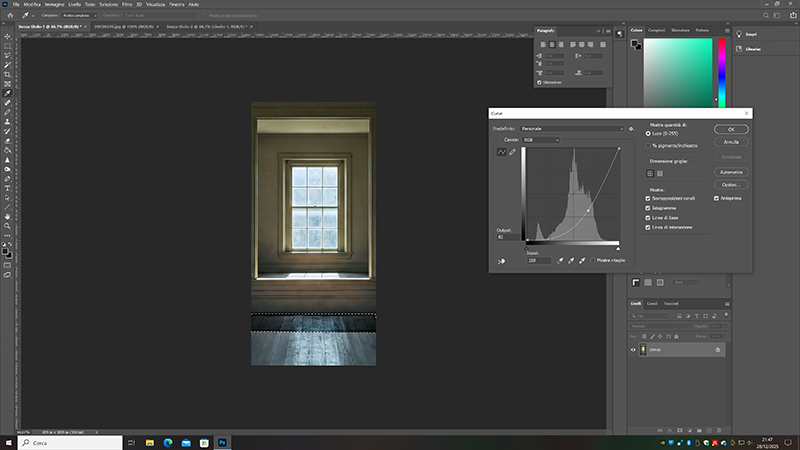800x450 pixels.
Task: Expand eyedropper tool preset picker arrow
Action: coord(33,16)
